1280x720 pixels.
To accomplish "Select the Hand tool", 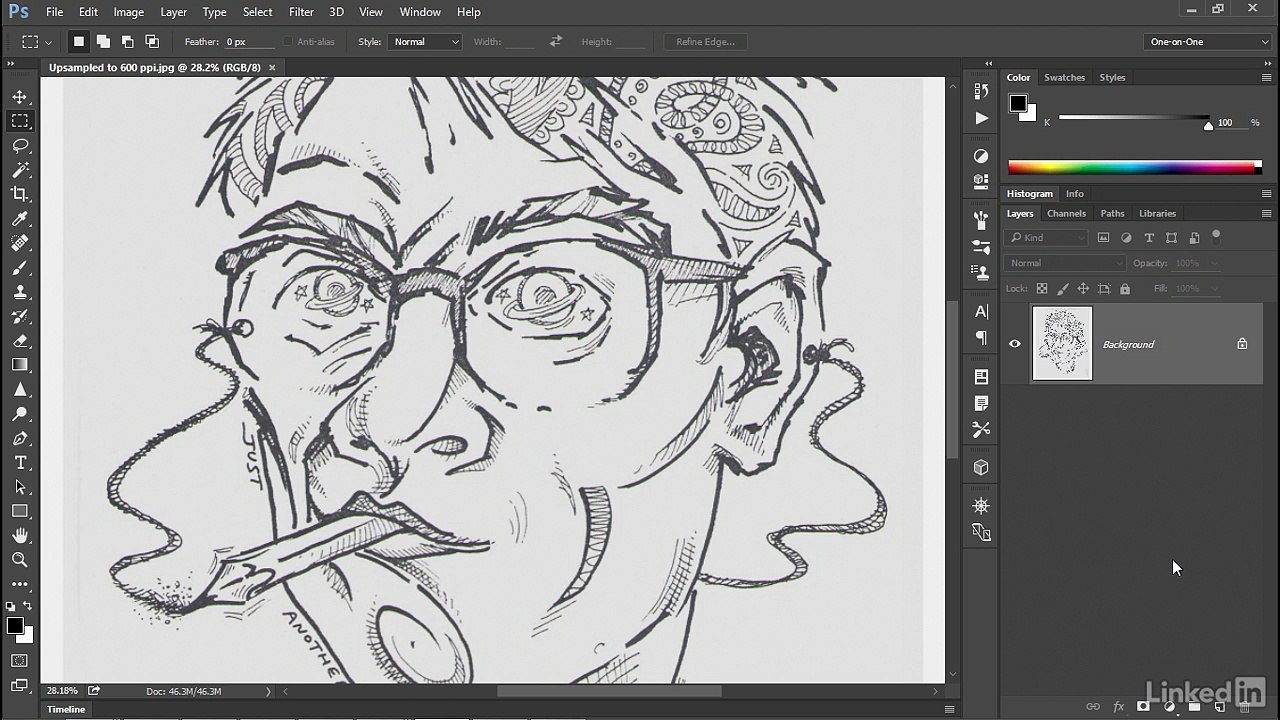I will (20, 536).
